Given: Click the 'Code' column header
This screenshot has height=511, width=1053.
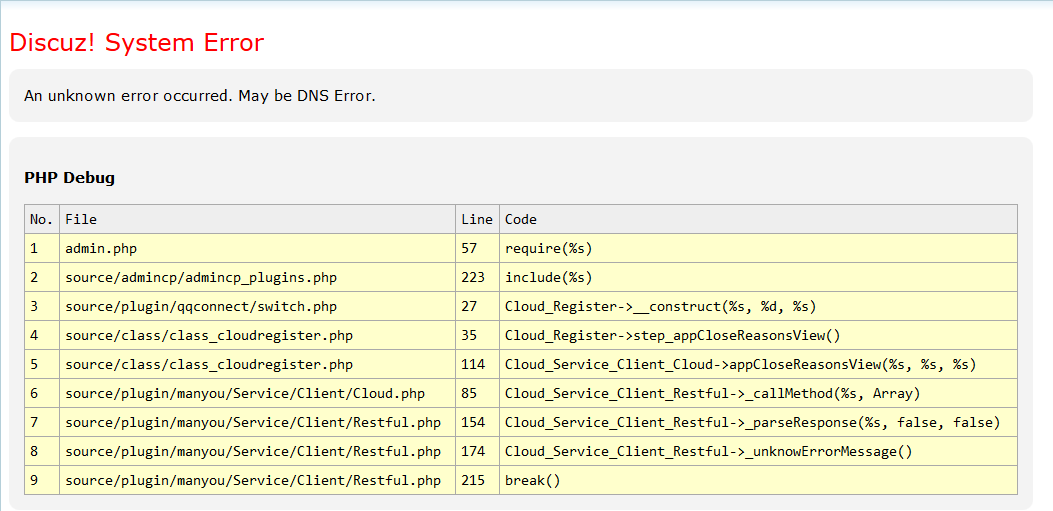Looking at the screenshot, I should point(758,220).
